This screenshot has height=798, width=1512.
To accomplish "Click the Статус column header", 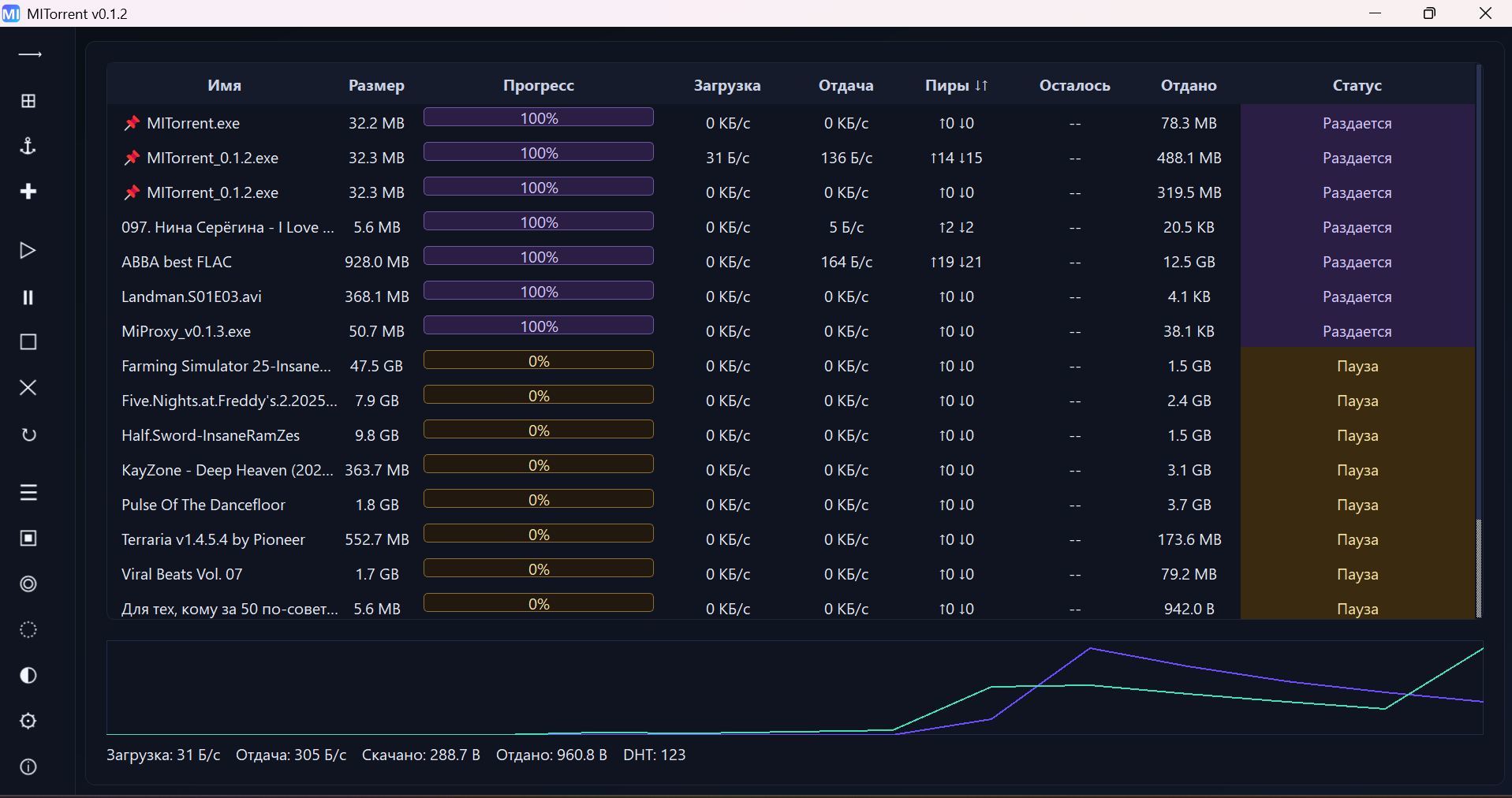I will (1357, 85).
